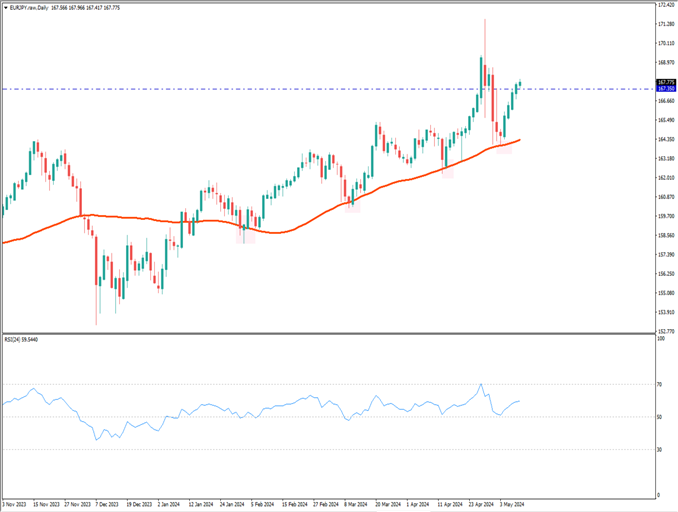
Task: Click the 3 Nov 2023 date label
Action: 17,505
